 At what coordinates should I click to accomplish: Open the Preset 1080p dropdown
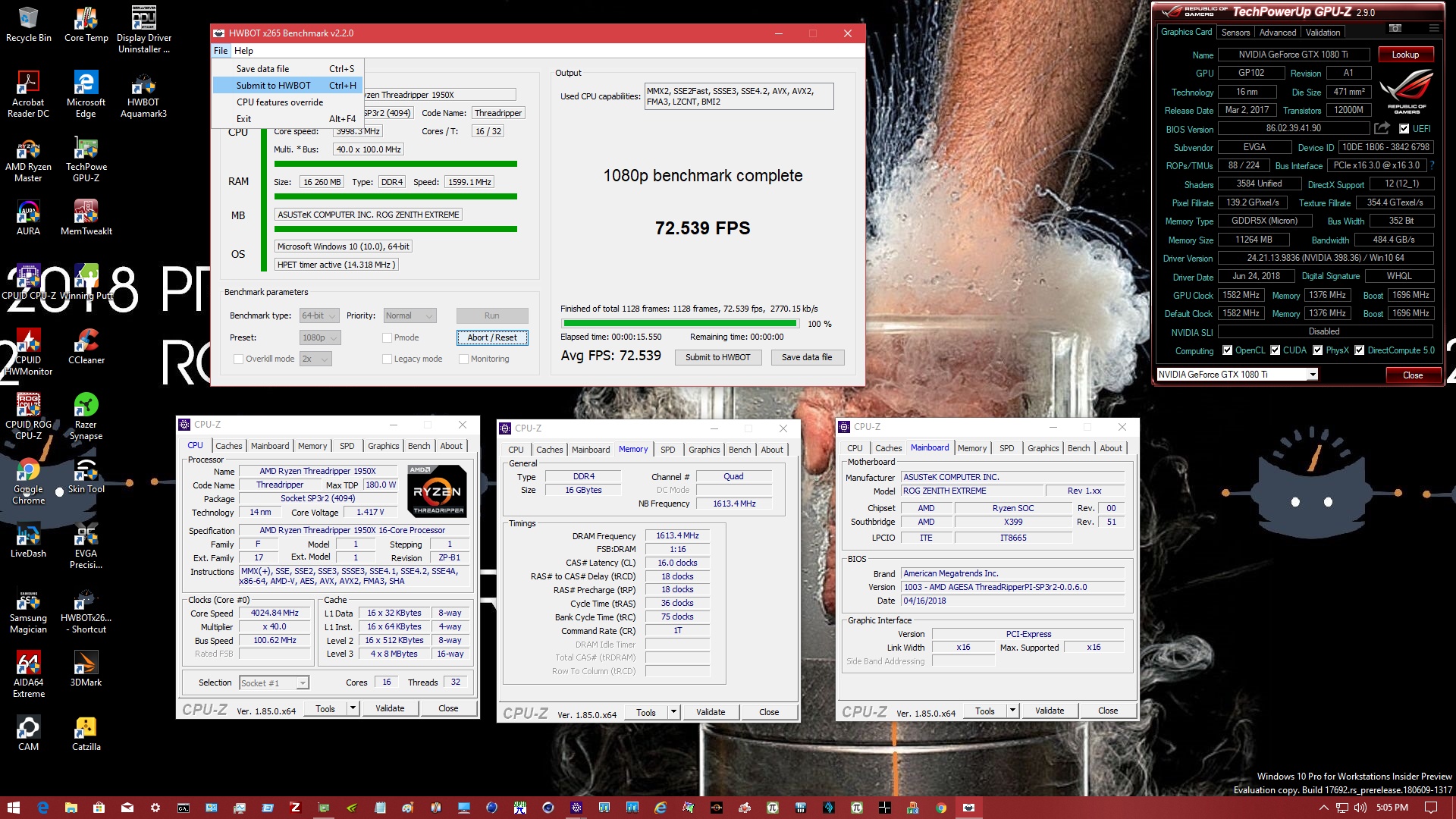pyautogui.click(x=320, y=338)
